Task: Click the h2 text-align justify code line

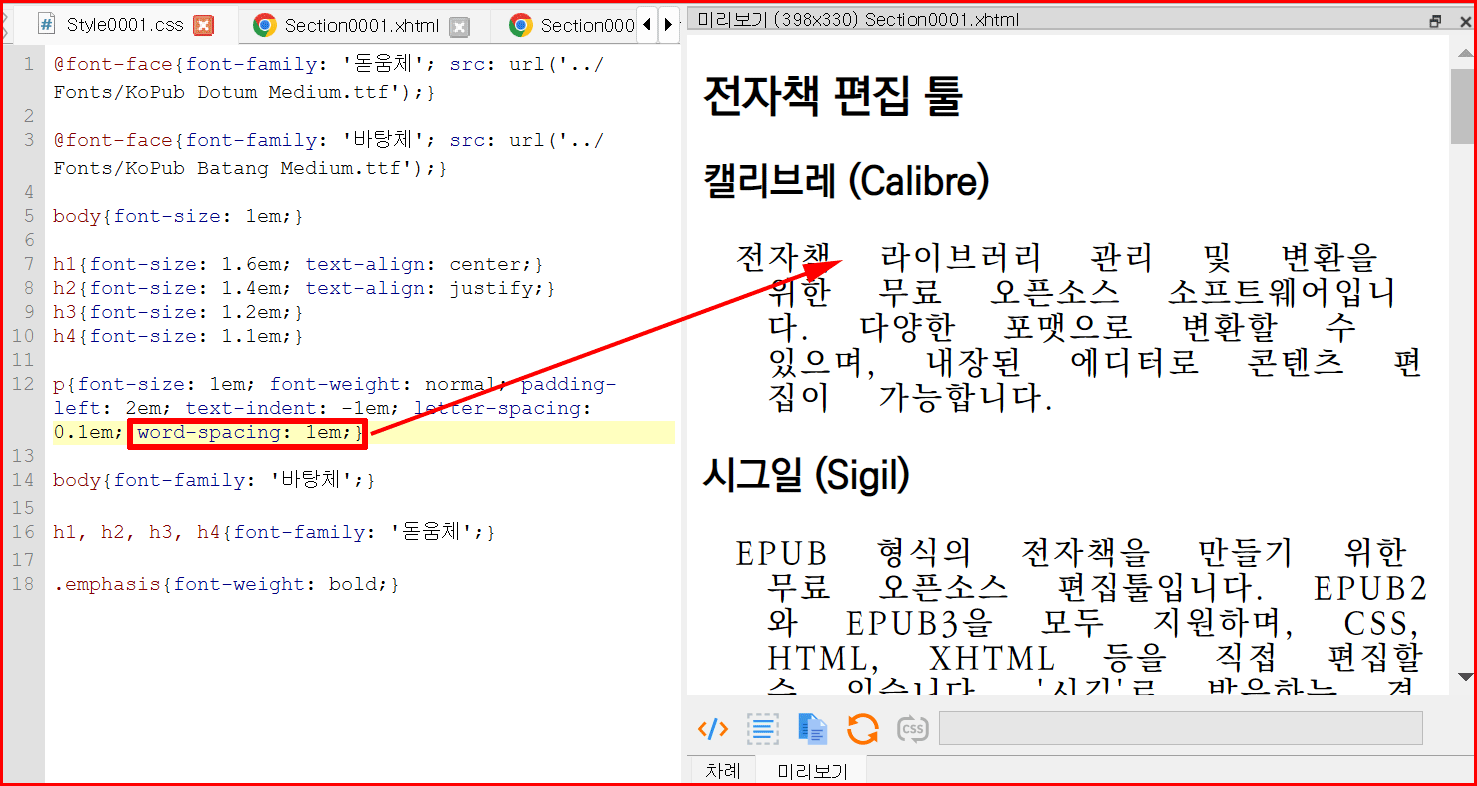Action: point(304,288)
